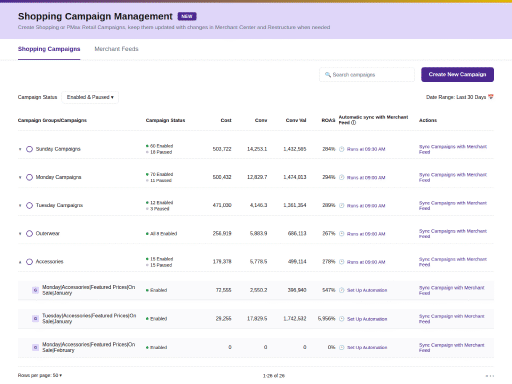Click Sync Campaign link for Monday Accessories January
The width and height of the screenshot is (512, 384).
pos(452,290)
